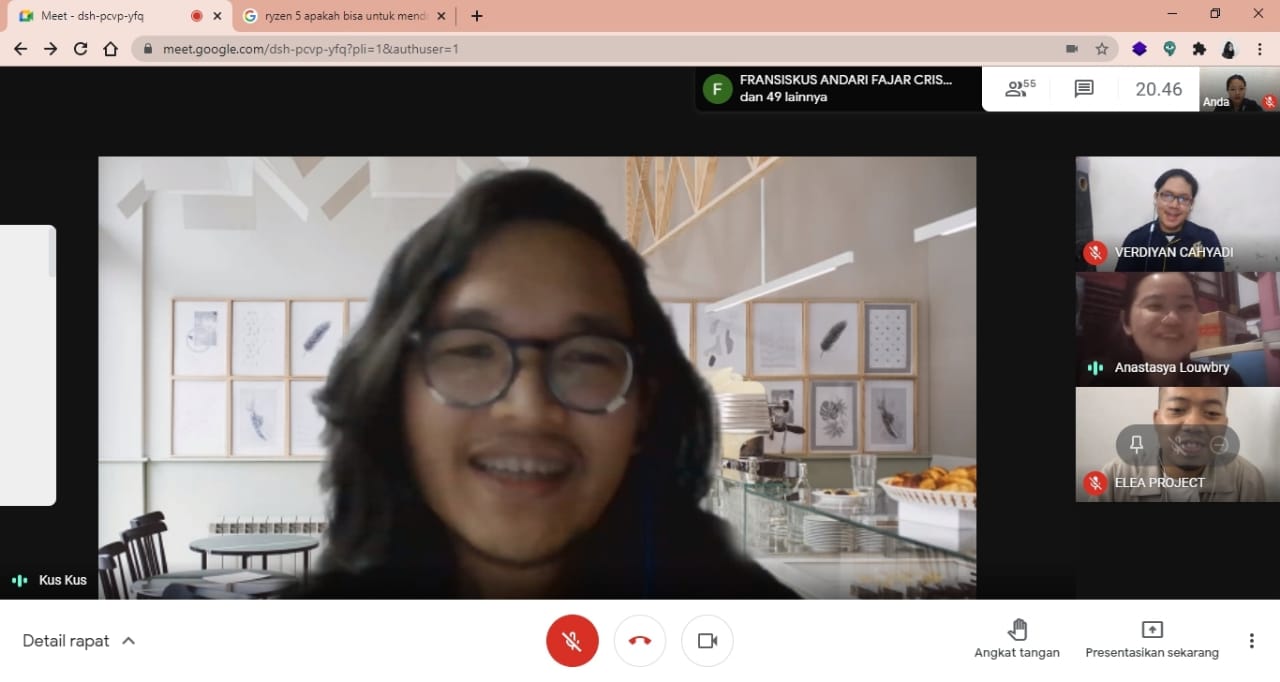
Task: Minimize the Chrome window
Action: pyautogui.click(x=1172, y=14)
